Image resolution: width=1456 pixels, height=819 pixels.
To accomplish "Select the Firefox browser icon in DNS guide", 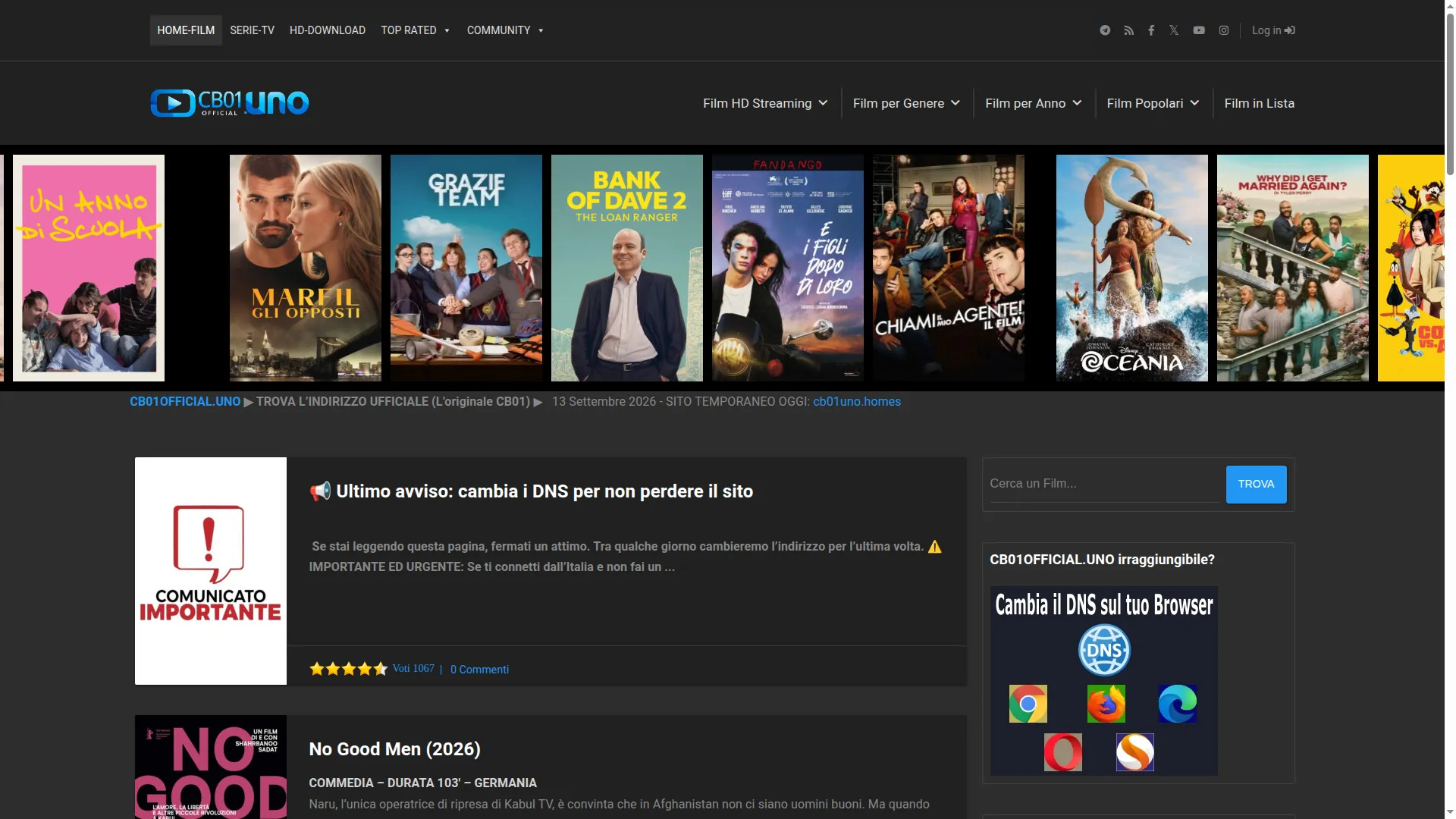I will pyautogui.click(x=1106, y=704).
